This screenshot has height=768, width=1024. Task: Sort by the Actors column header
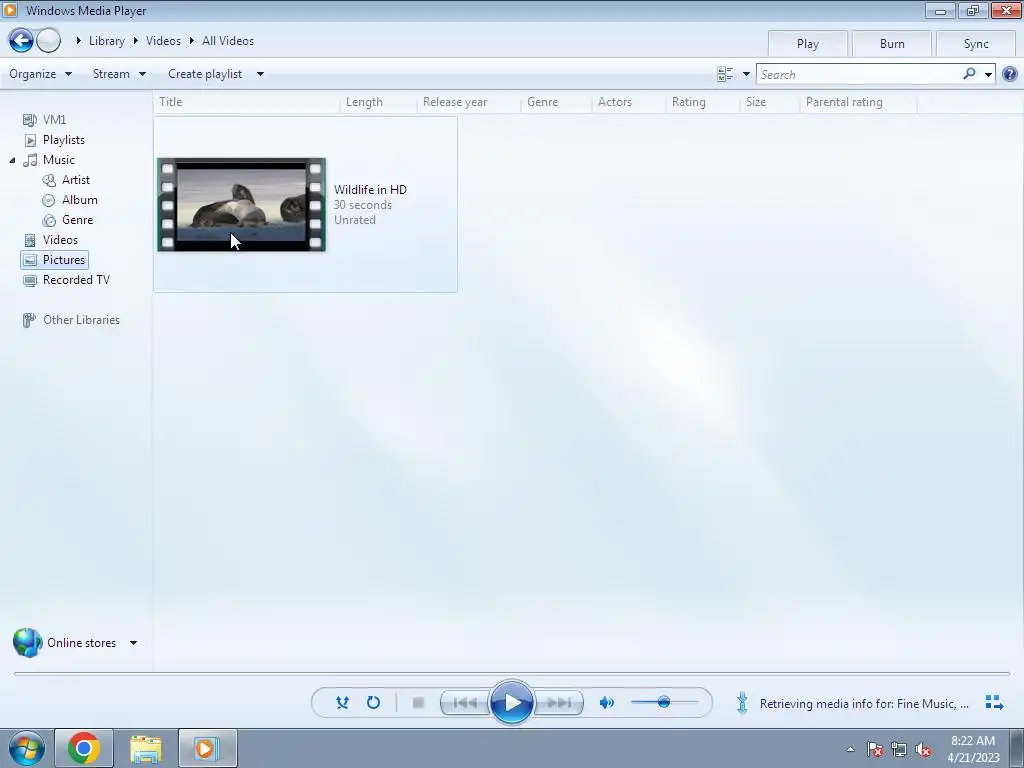tap(628, 102)
